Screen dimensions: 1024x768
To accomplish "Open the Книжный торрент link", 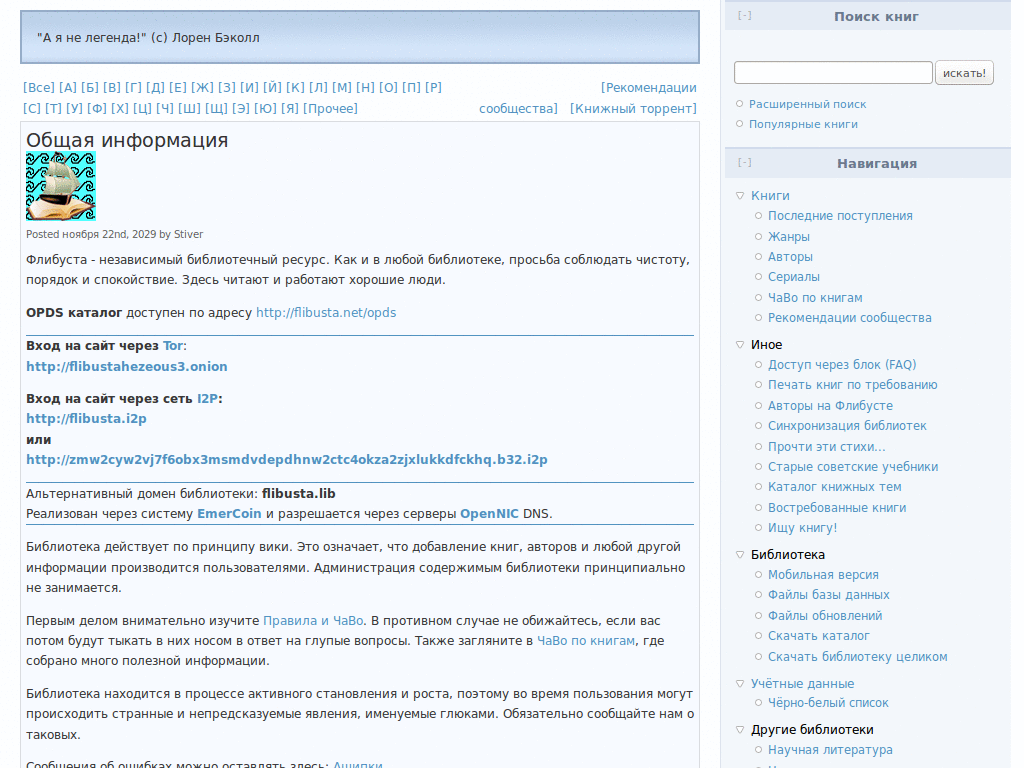I will [633, 108].
